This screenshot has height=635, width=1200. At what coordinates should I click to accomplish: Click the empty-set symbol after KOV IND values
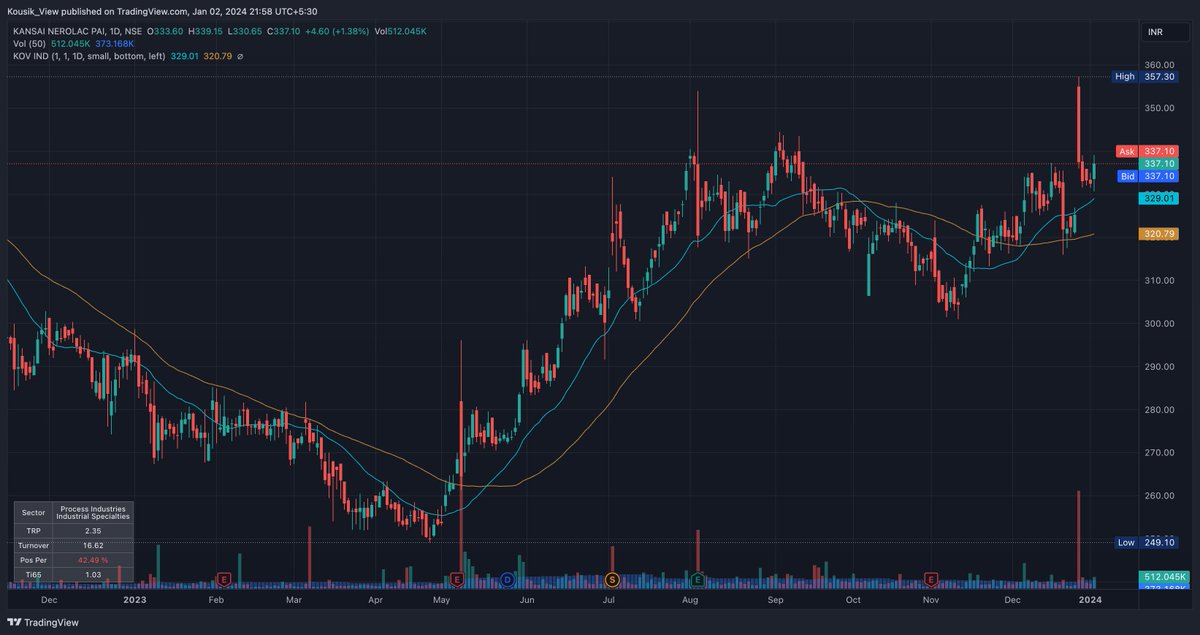240,57
